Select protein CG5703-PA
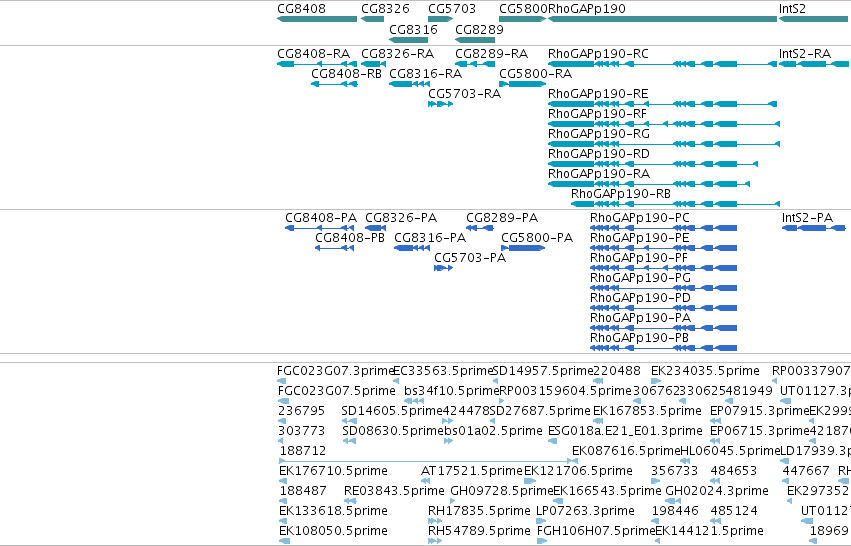Image resolution: width=851 pixels, height=546 pixels. 443,268
